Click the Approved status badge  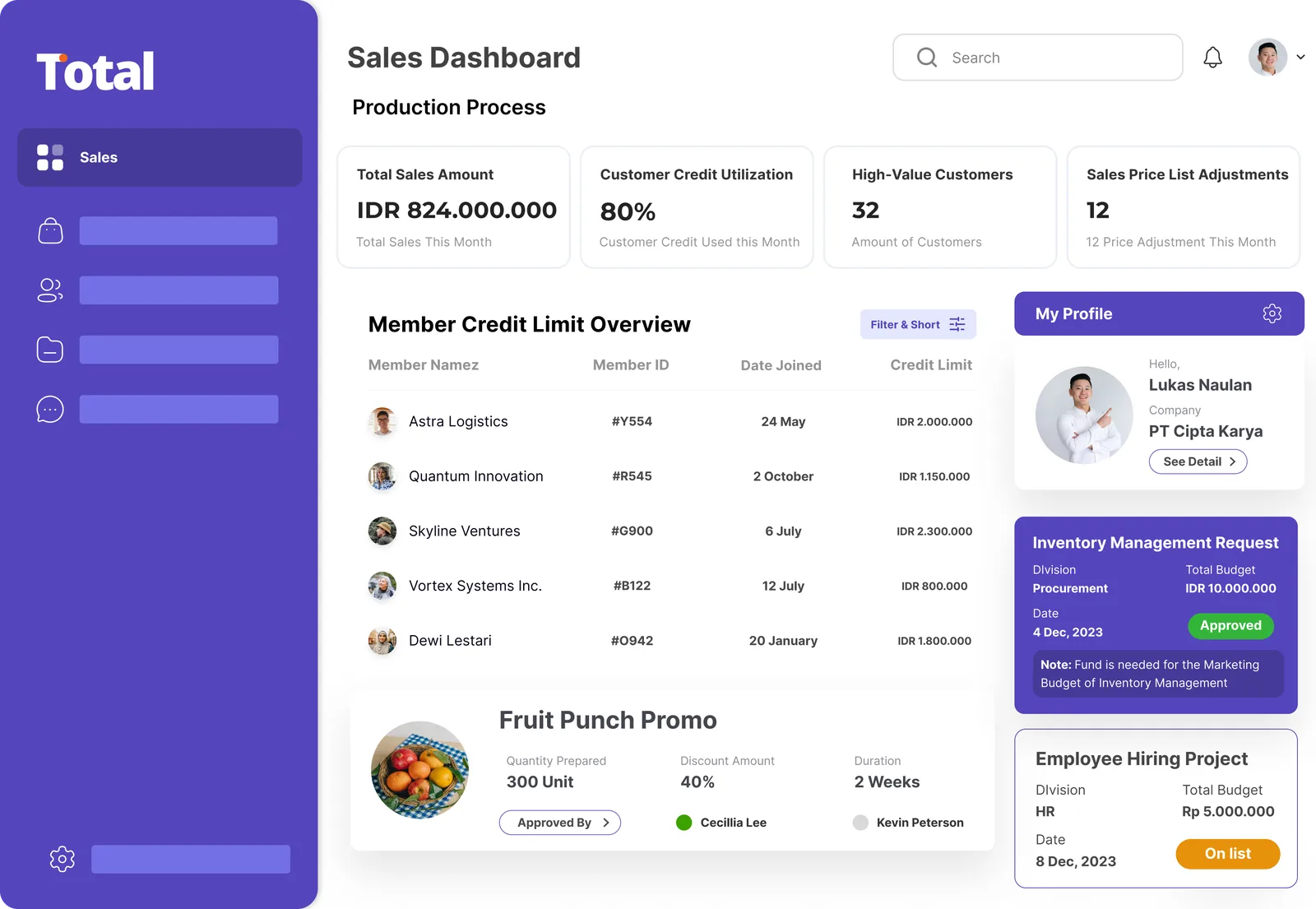(1230, 625)
